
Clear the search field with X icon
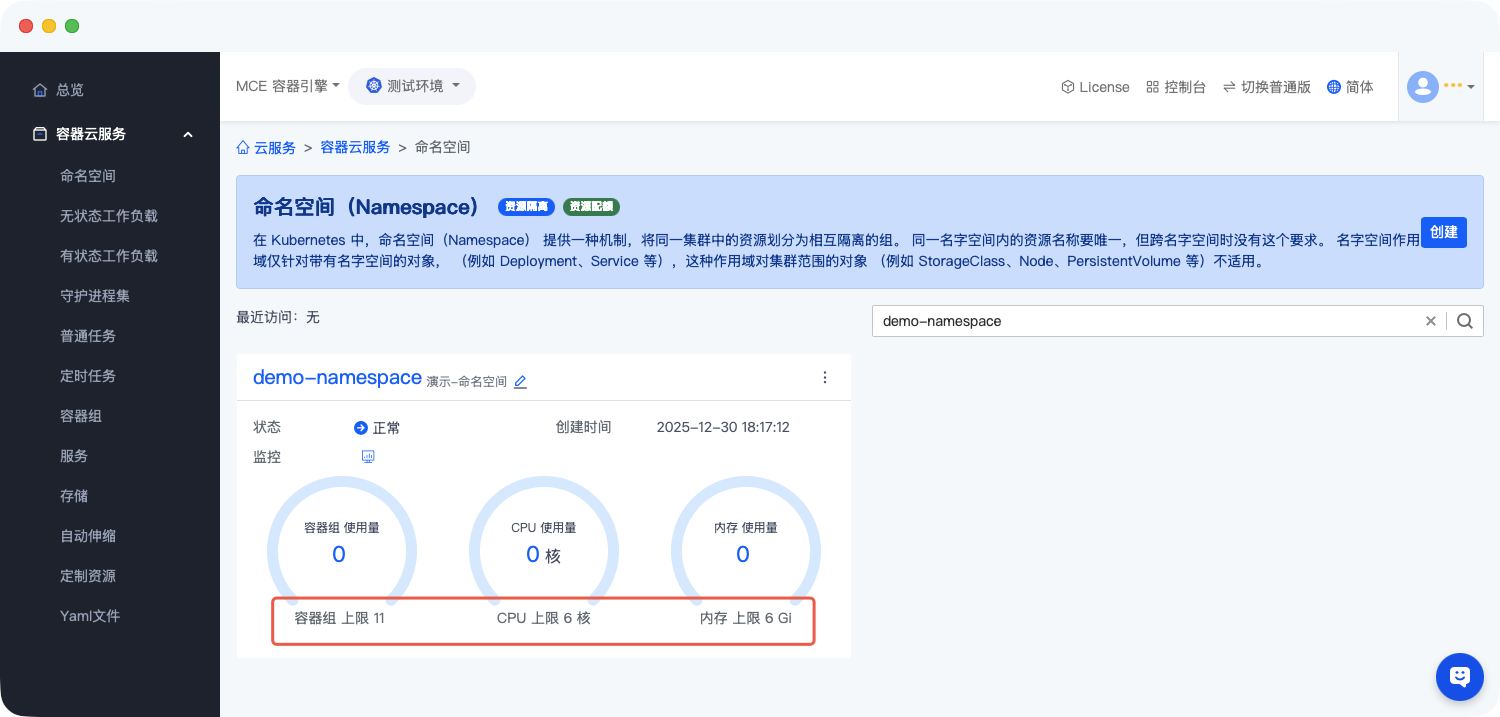tap(1430, 321)
